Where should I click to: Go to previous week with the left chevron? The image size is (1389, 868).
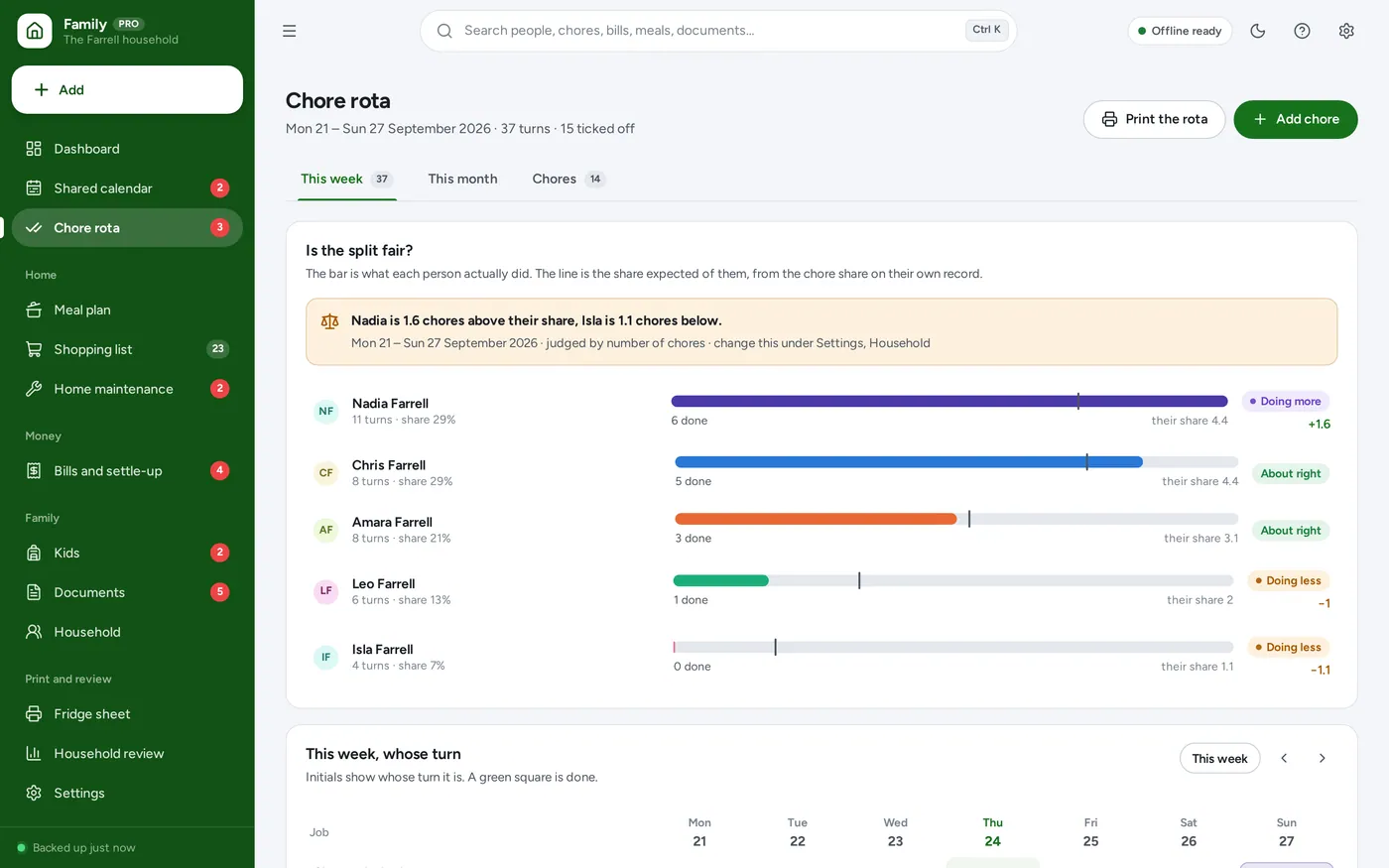(x=1284, y=758)
